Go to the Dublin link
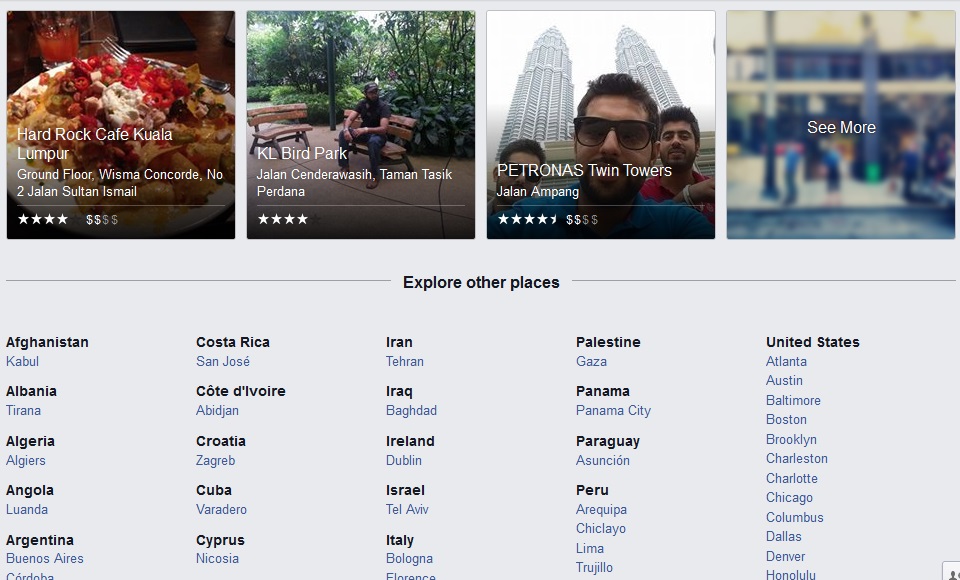This screenshot has width=960, height=580. click(404, 461)
